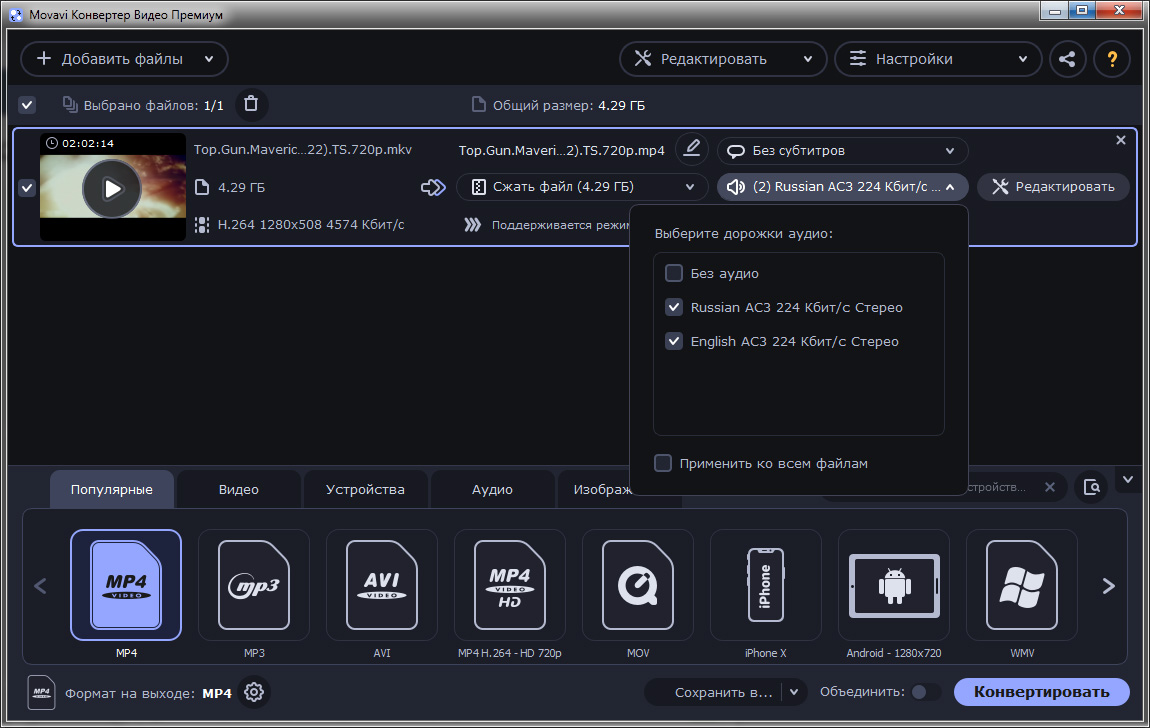Select the iPhone X device preset
The height and width of the screenshot is (728, 1150).
[766, 585]
